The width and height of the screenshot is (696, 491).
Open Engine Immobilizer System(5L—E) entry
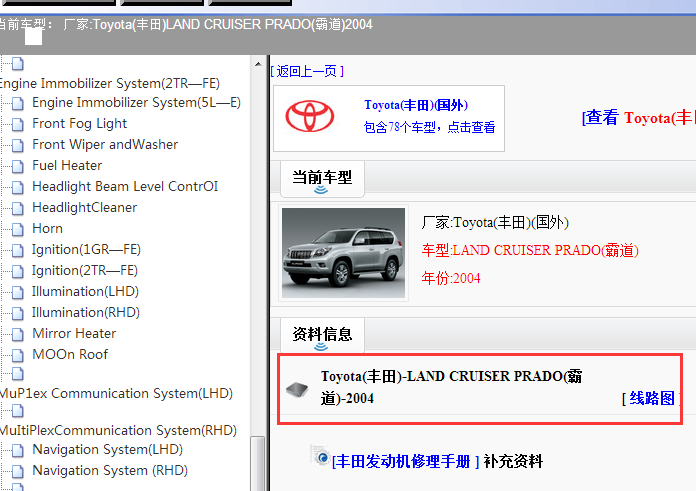pos(136,103)
